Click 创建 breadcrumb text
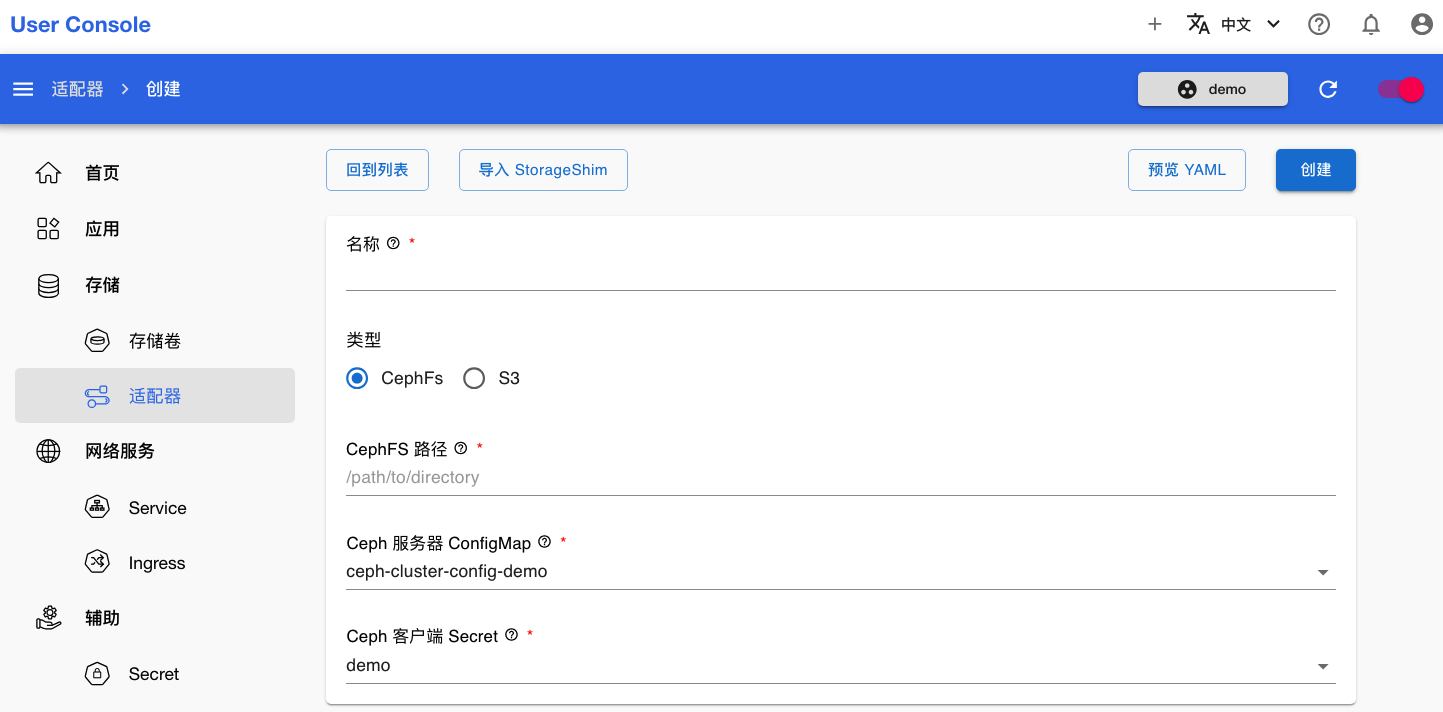The image size is (1443, 712). pyautogui.click(x=163, y=89)
